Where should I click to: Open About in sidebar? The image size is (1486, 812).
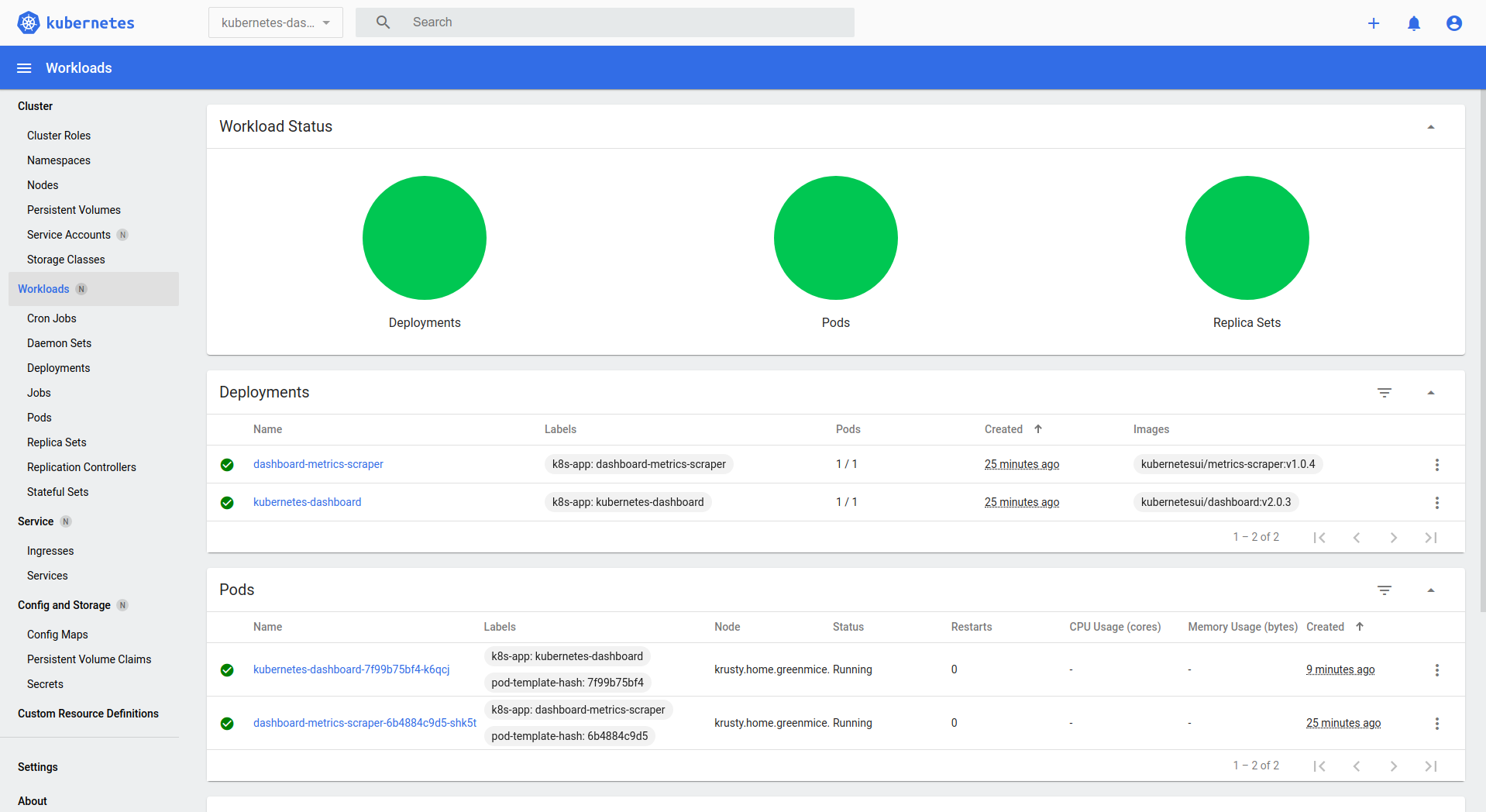[33, 801]
